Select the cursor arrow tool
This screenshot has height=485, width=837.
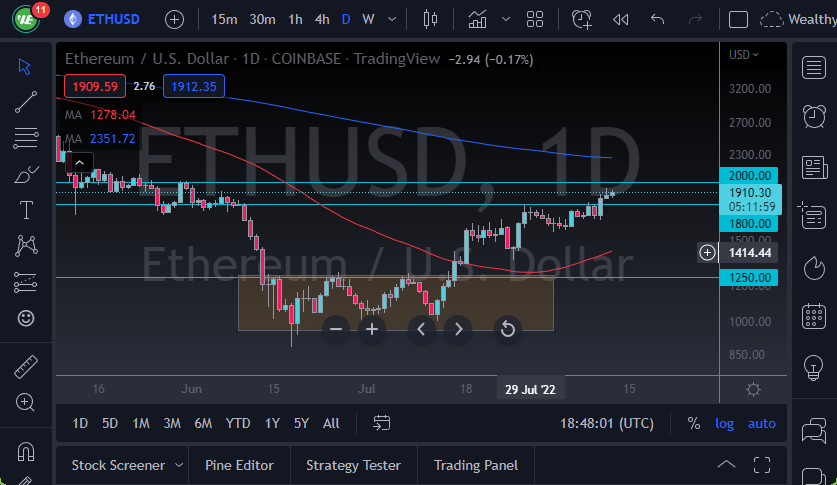point(25,67)
